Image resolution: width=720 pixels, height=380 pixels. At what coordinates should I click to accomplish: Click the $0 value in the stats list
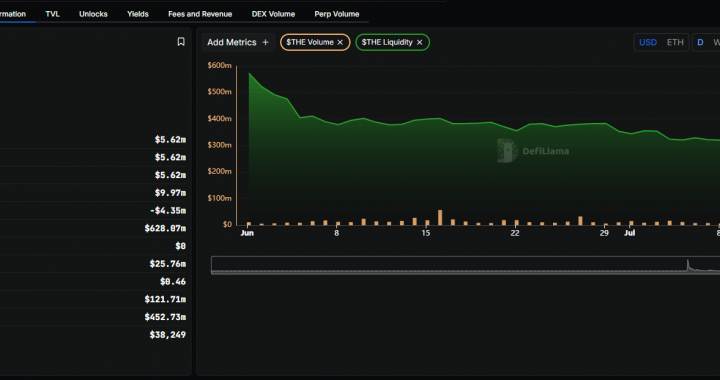180,246
